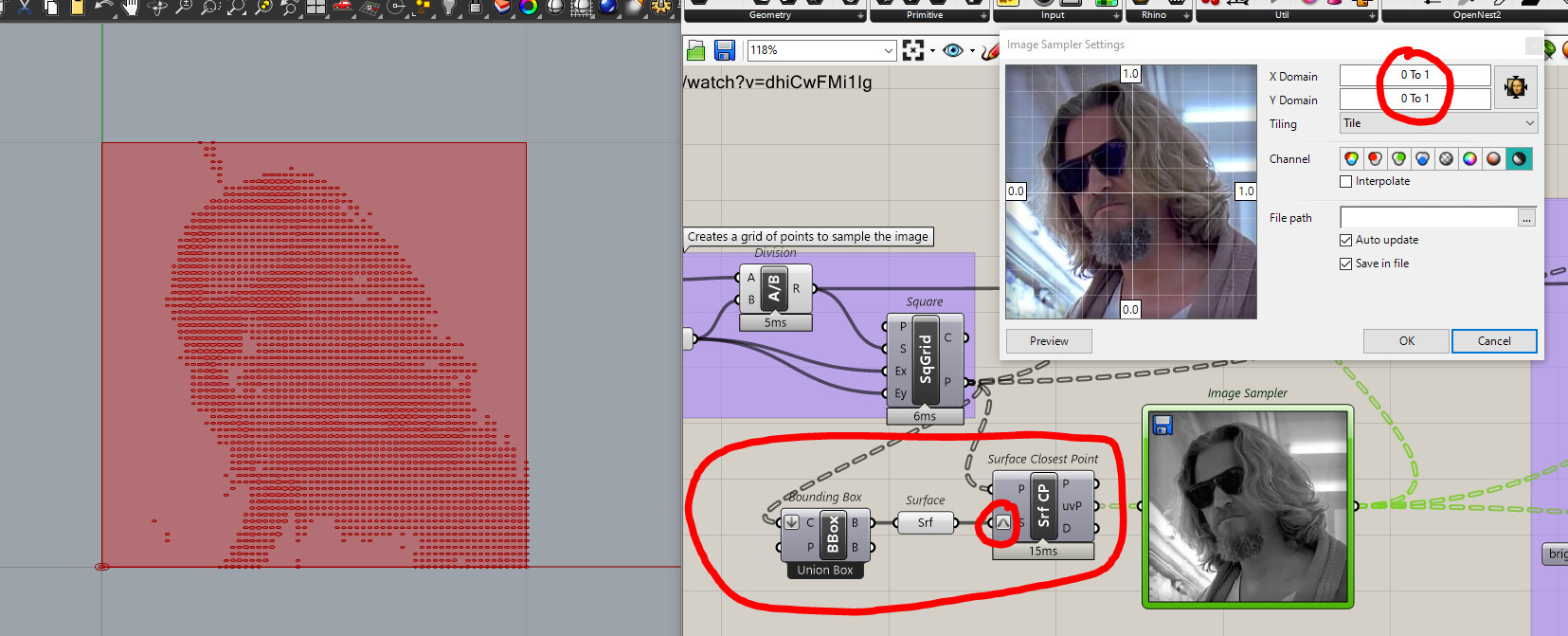Click the Undo arrow icon in Rhino toolbar
The height and width of the screenshot is (636, 1568).
click(102, 6)
